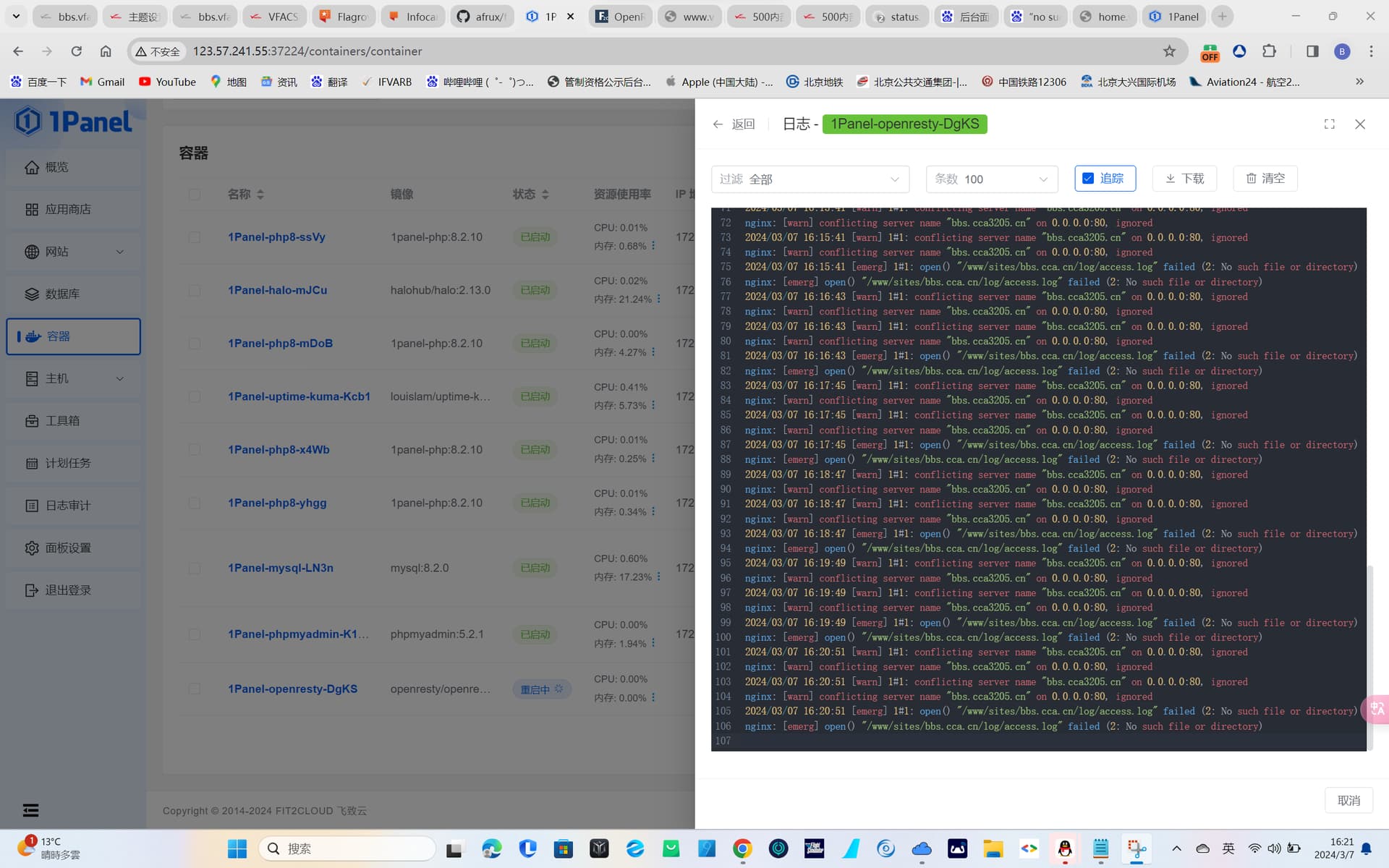
Task: Open the 容器 containers sidebar item
Action: pos(73,336)
